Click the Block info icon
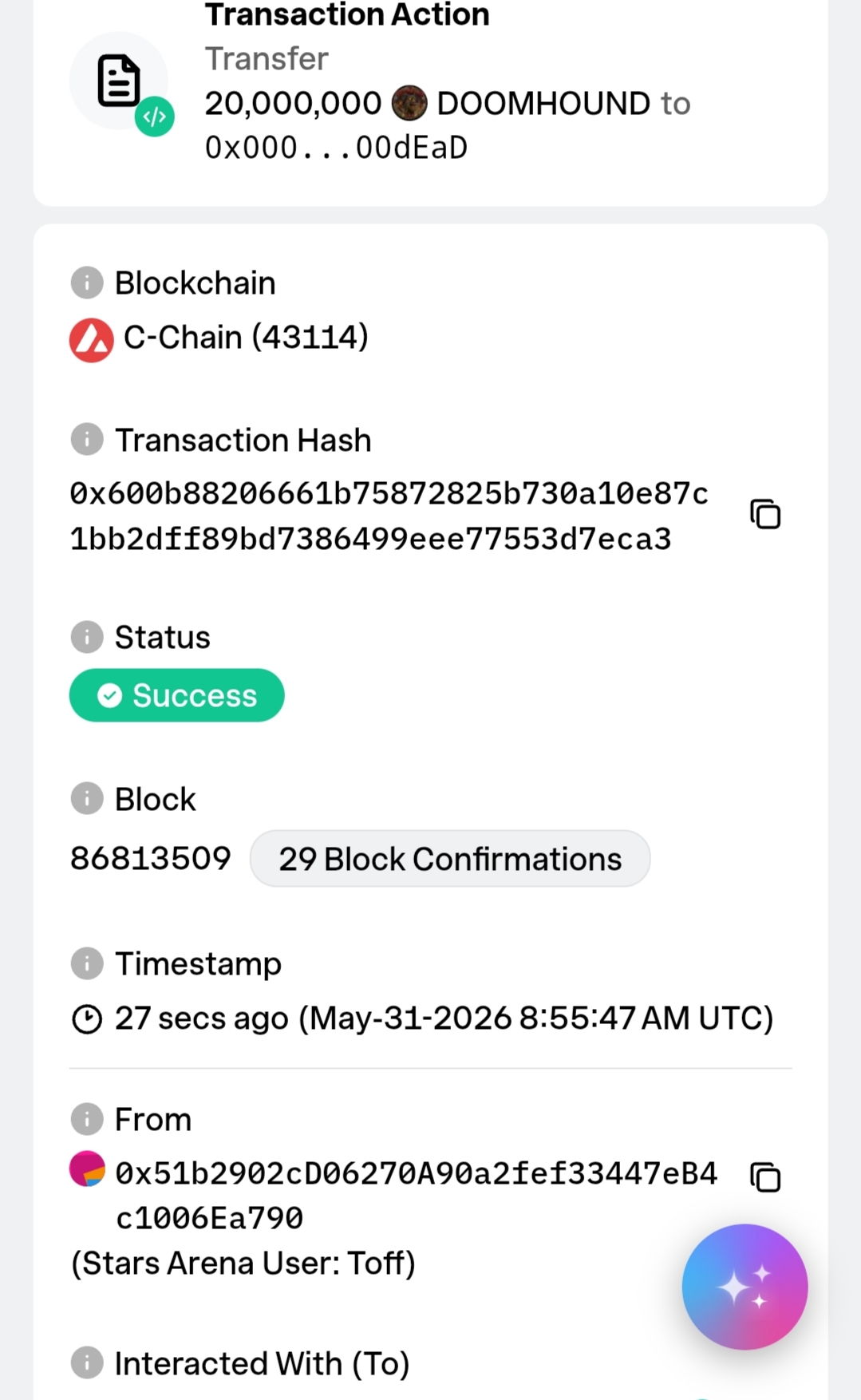The height and width of the screenshot is (1400, 861). 87,799
